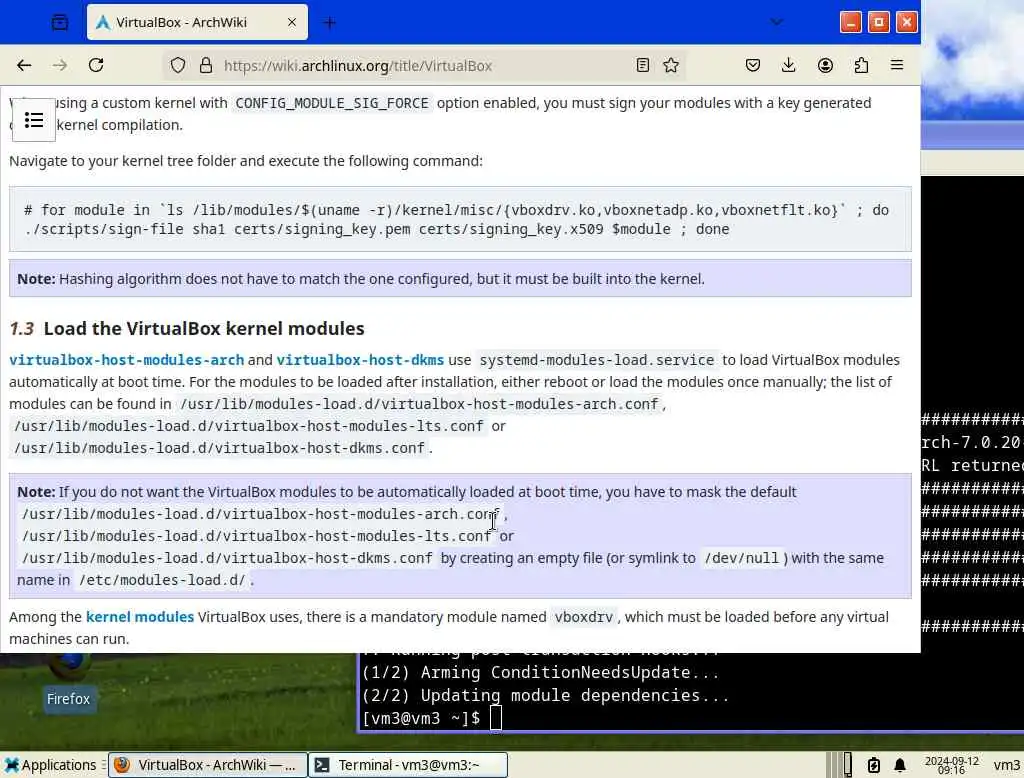Click the /dev/null code text

[x=741, y=559]
